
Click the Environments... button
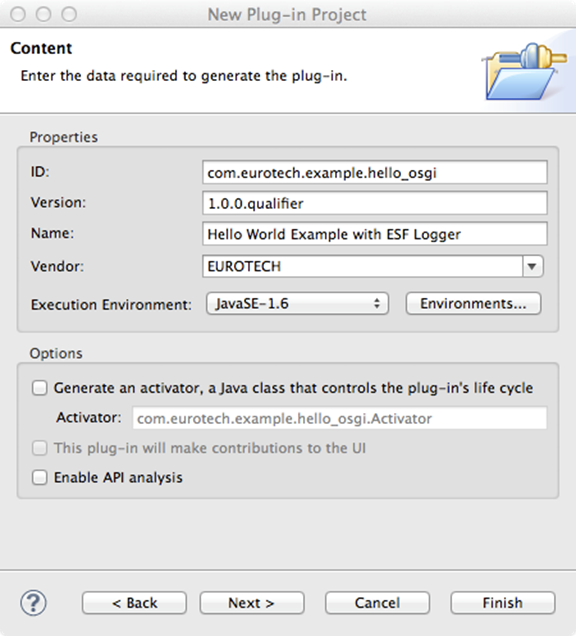tap(473, 303)
